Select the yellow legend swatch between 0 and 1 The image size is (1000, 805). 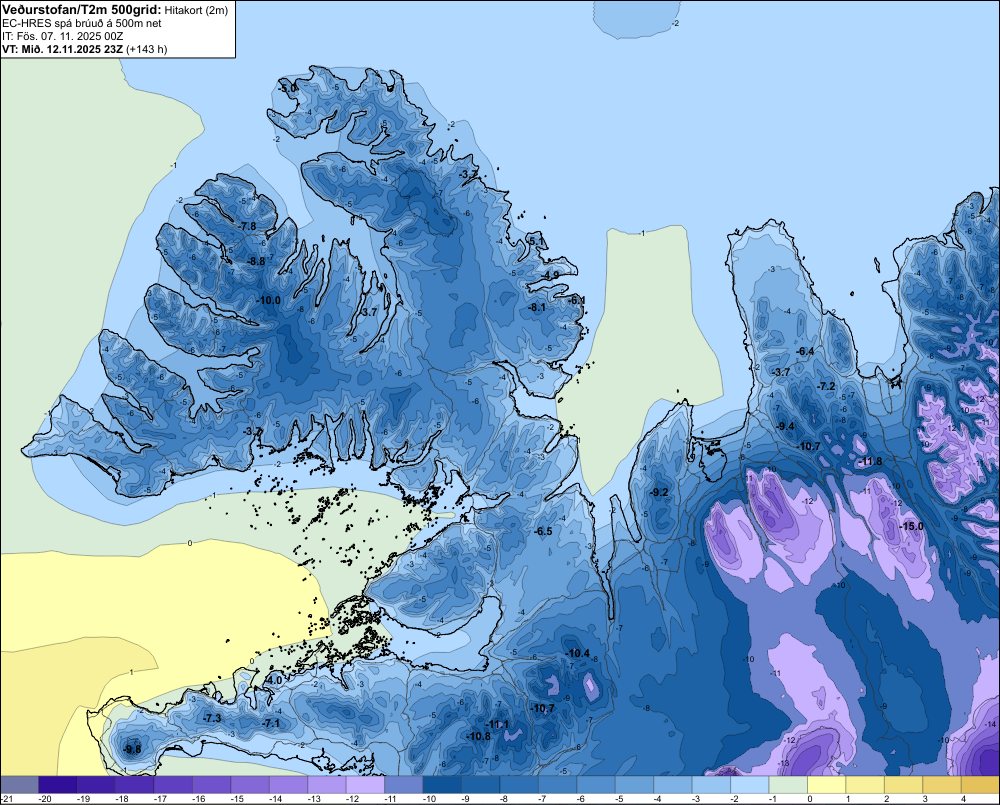point(827,785)
